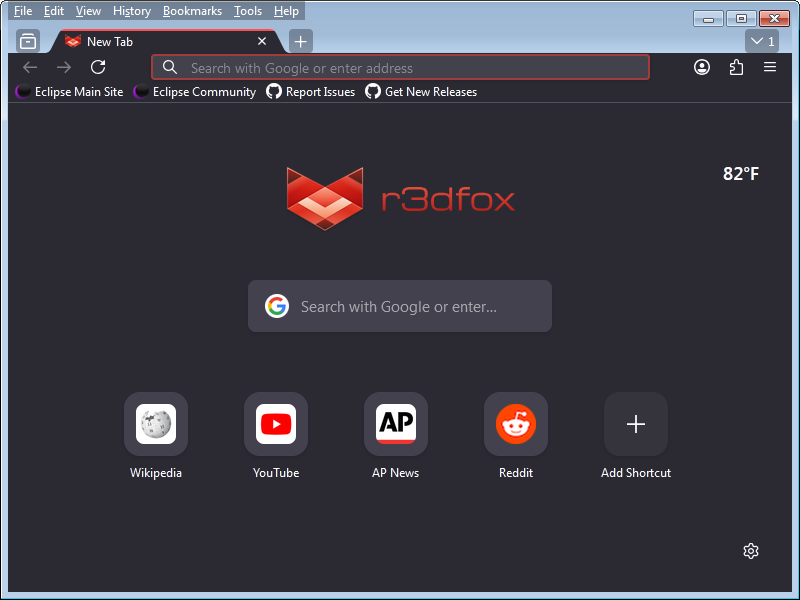Open the History menu
Viewport: 800px width, 600px height.
(x=131, y=11)
